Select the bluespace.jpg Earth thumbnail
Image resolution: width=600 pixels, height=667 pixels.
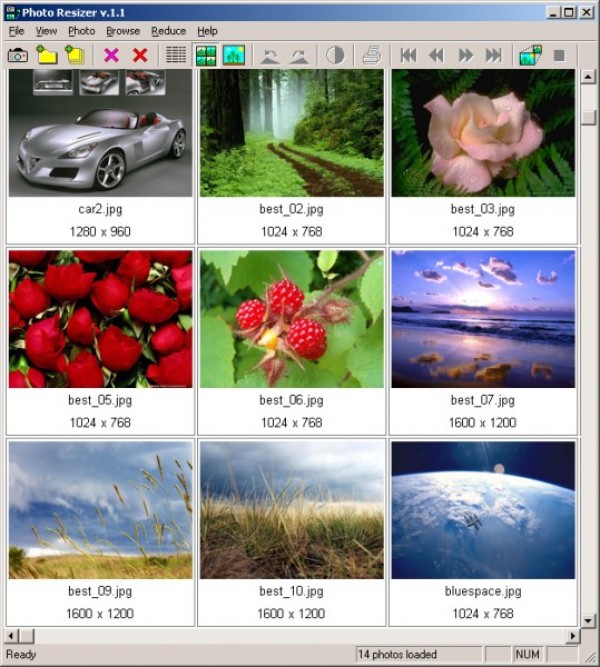pos(483,510)
